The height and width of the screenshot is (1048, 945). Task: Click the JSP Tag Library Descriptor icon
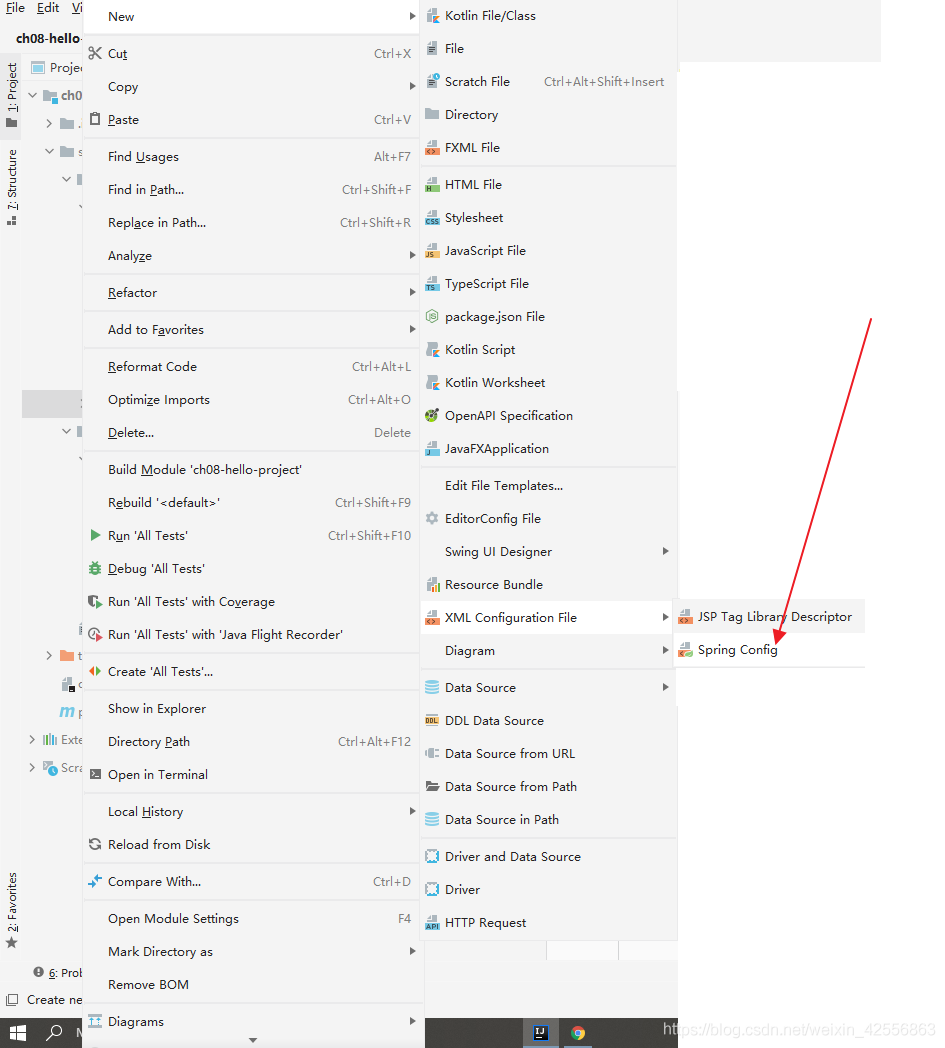click(685, 617)
